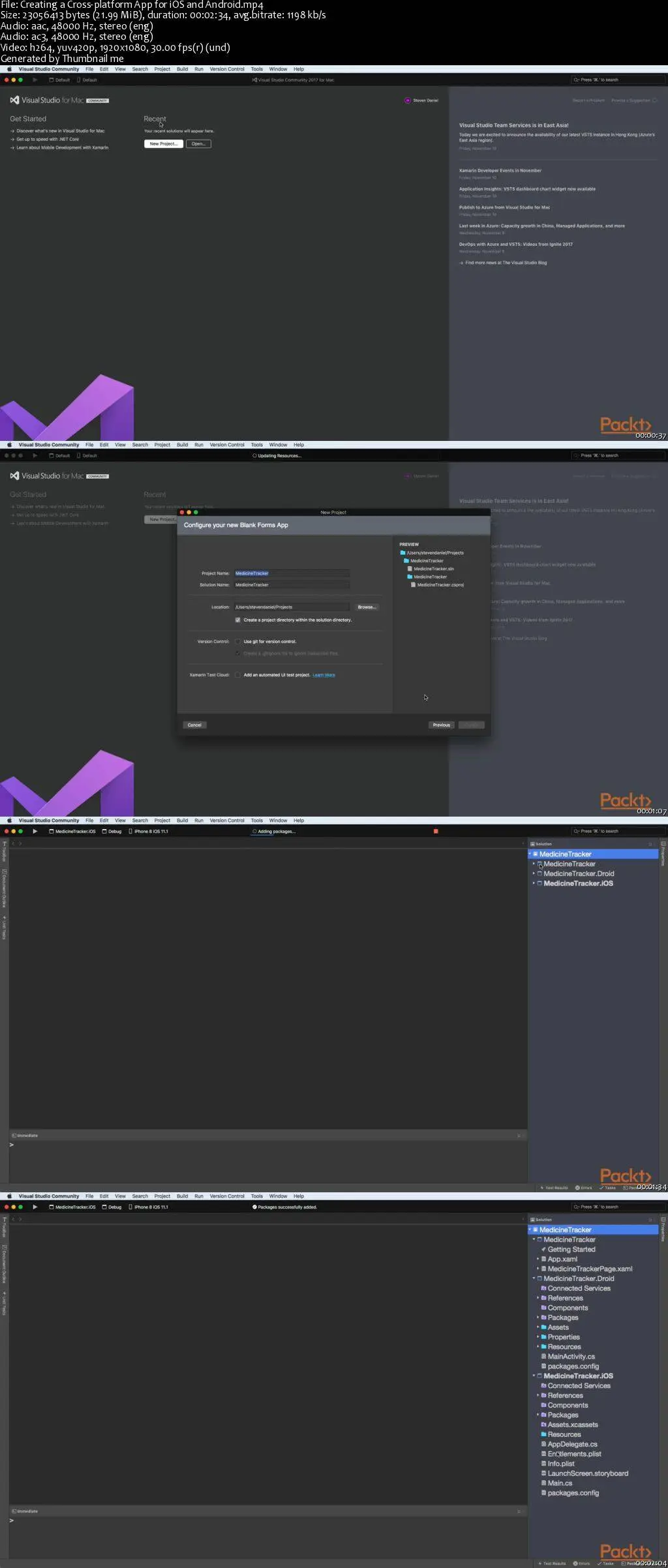Click the Info.plist file icon
The width and height of the screenshot is (668, 1568).
tap(543, 1464)
